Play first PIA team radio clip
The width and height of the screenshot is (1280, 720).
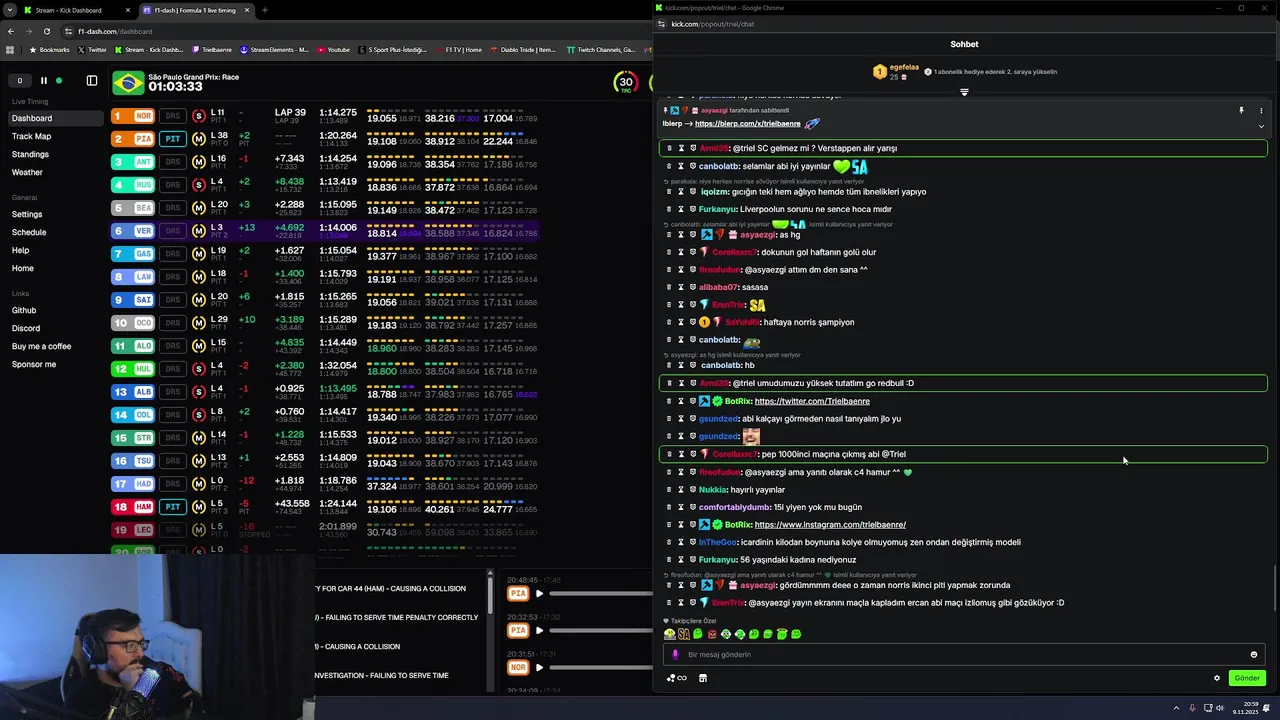point(539,594)
